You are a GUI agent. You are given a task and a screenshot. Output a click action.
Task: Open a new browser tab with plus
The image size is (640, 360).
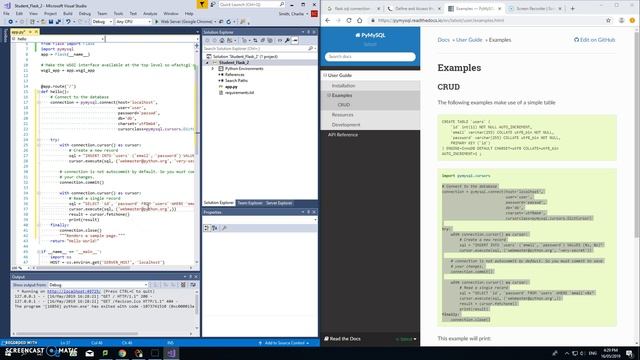572,8
